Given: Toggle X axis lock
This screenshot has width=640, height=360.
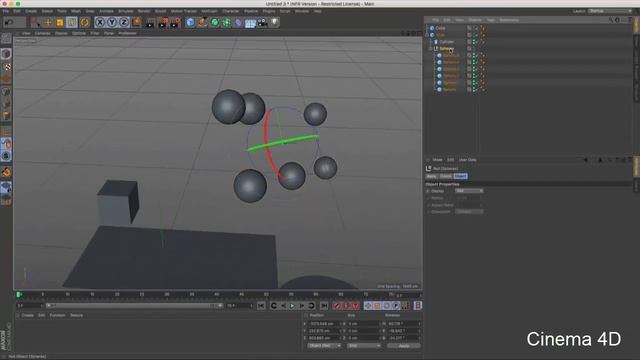Looking at the screenshot, I should tap(100, 22).
